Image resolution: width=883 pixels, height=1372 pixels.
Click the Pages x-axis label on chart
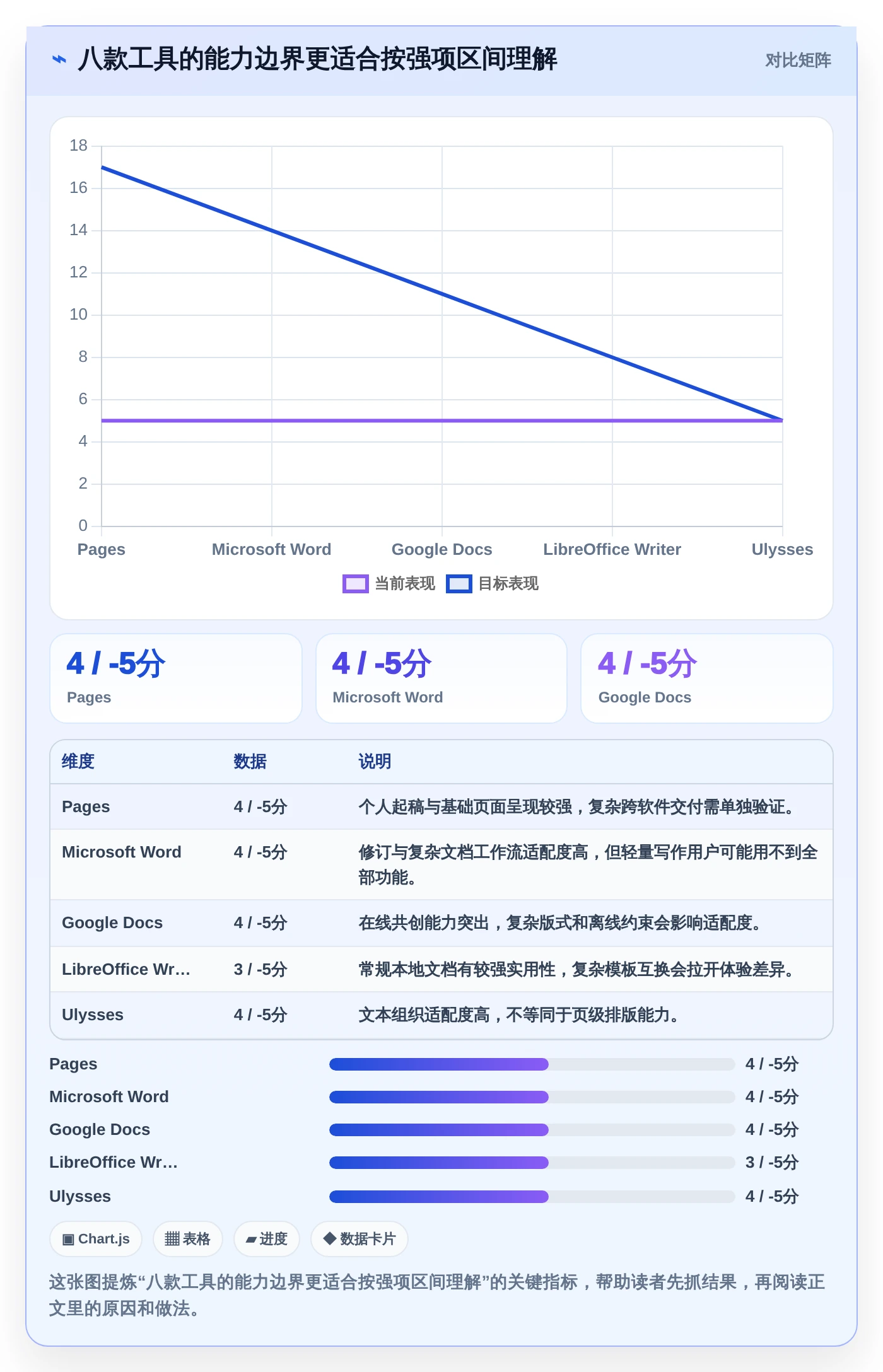point(101,550)
